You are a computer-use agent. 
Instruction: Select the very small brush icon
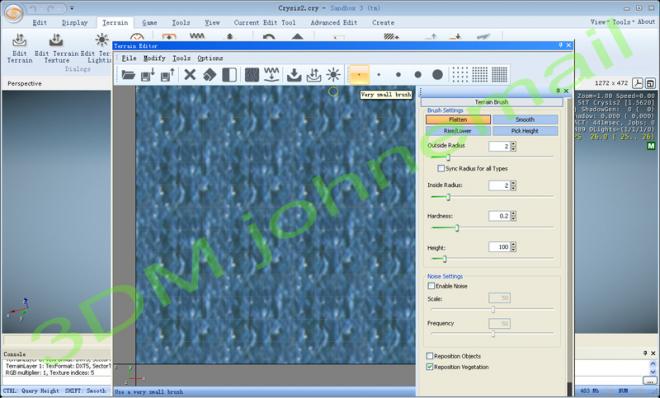point(359,75)
